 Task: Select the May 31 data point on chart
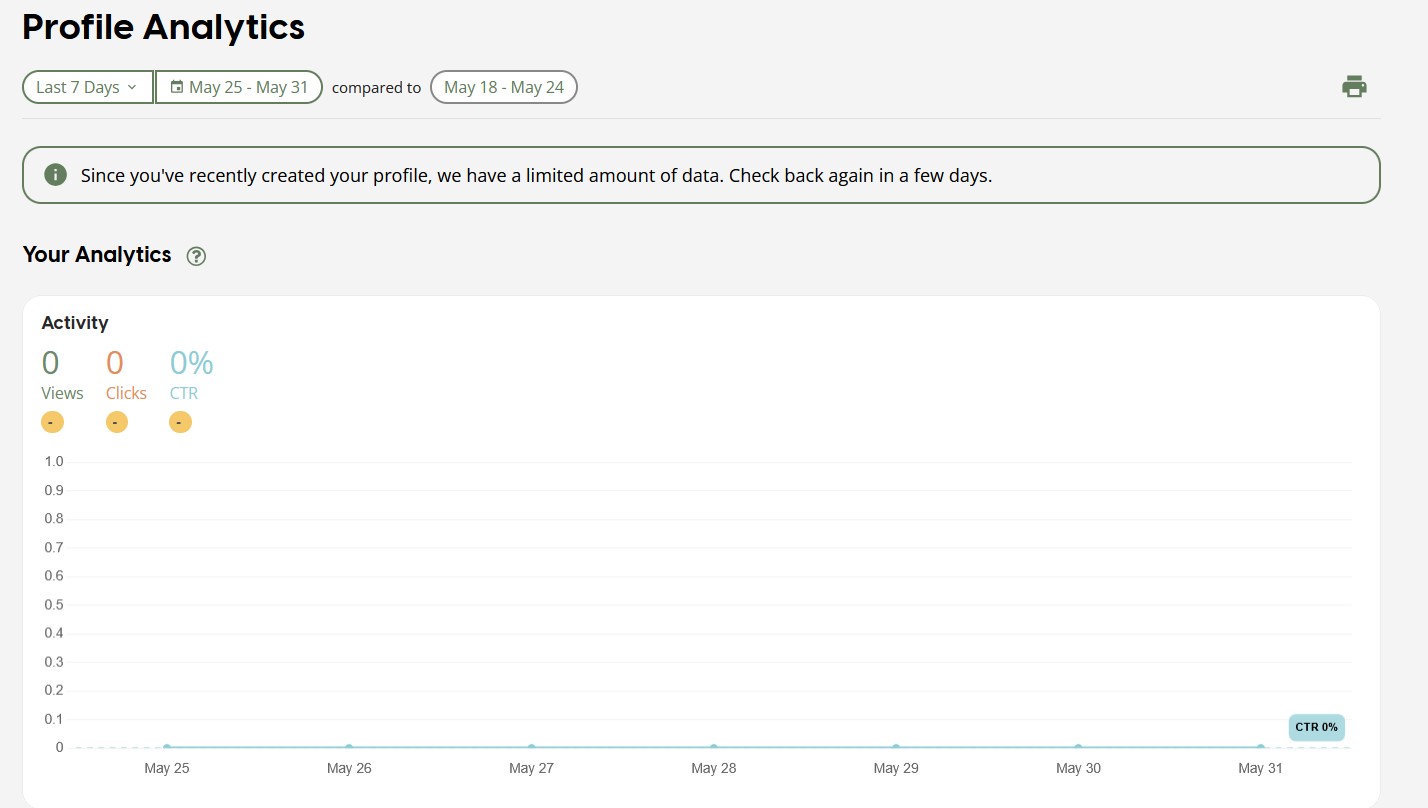coord(1260,747)
